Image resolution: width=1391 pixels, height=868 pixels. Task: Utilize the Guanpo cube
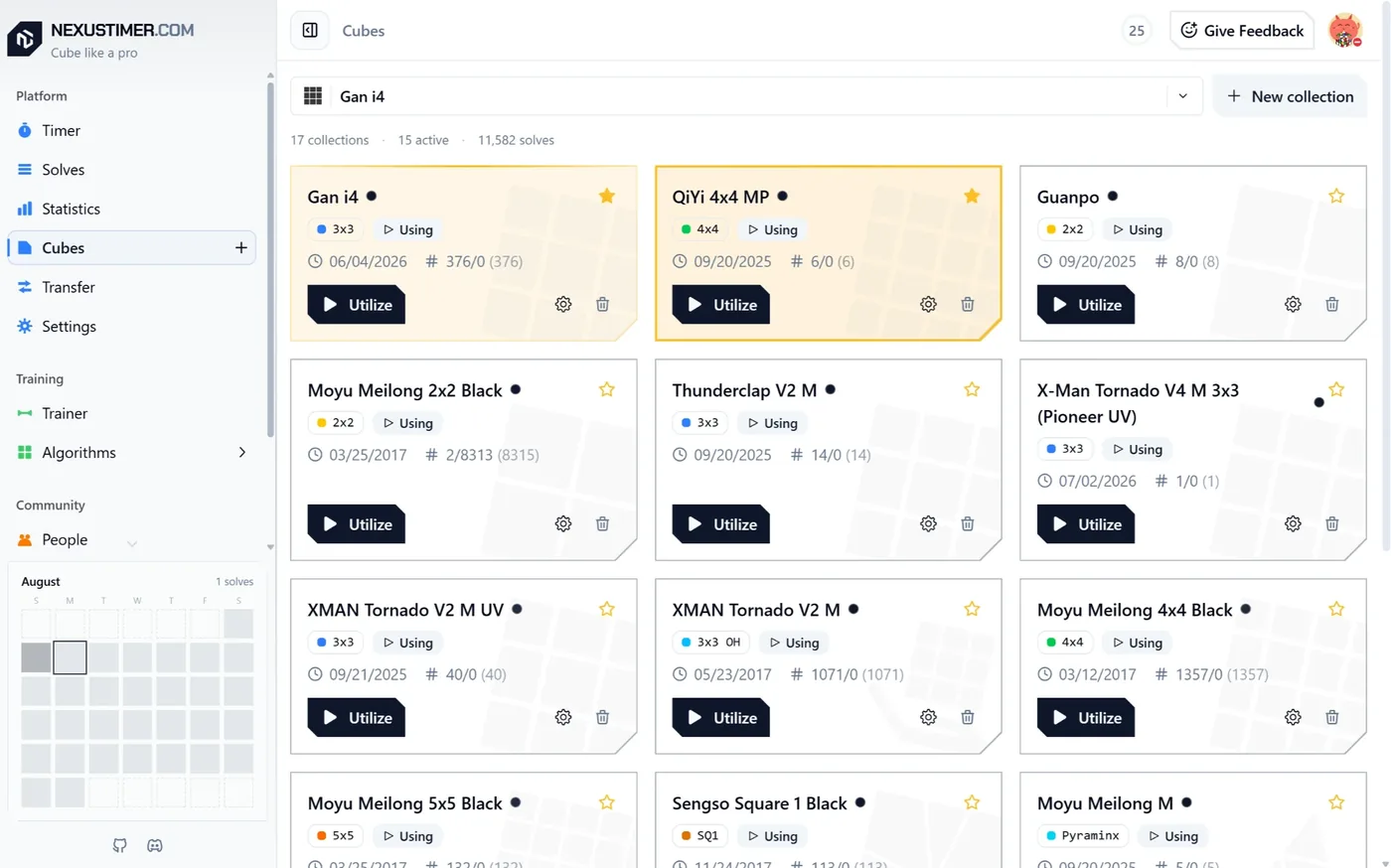click(1086, 305)
